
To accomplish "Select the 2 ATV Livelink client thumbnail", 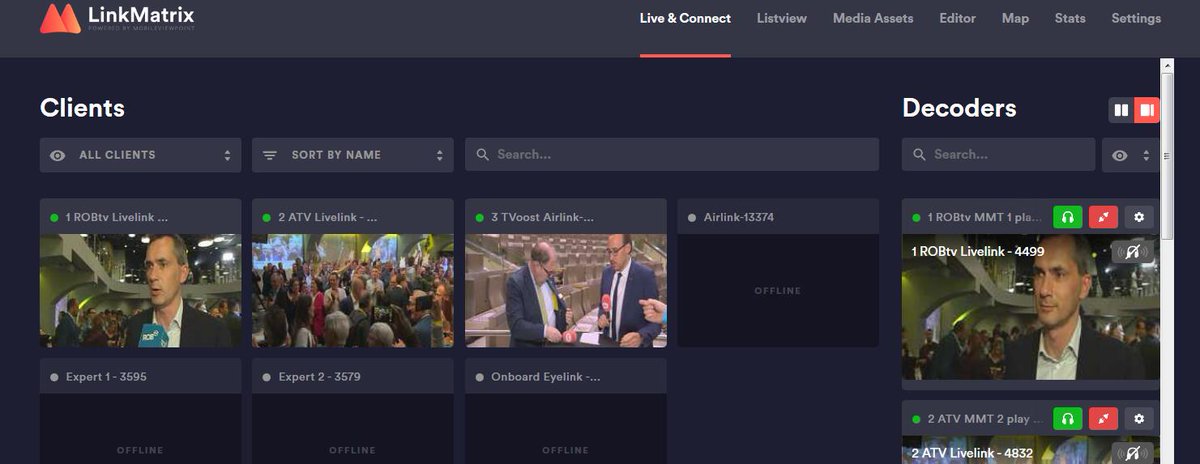I will coord(352,291).
